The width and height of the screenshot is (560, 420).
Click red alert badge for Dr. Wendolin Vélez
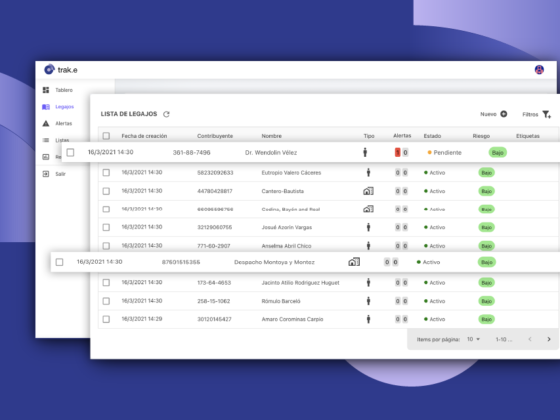(397, 152)
